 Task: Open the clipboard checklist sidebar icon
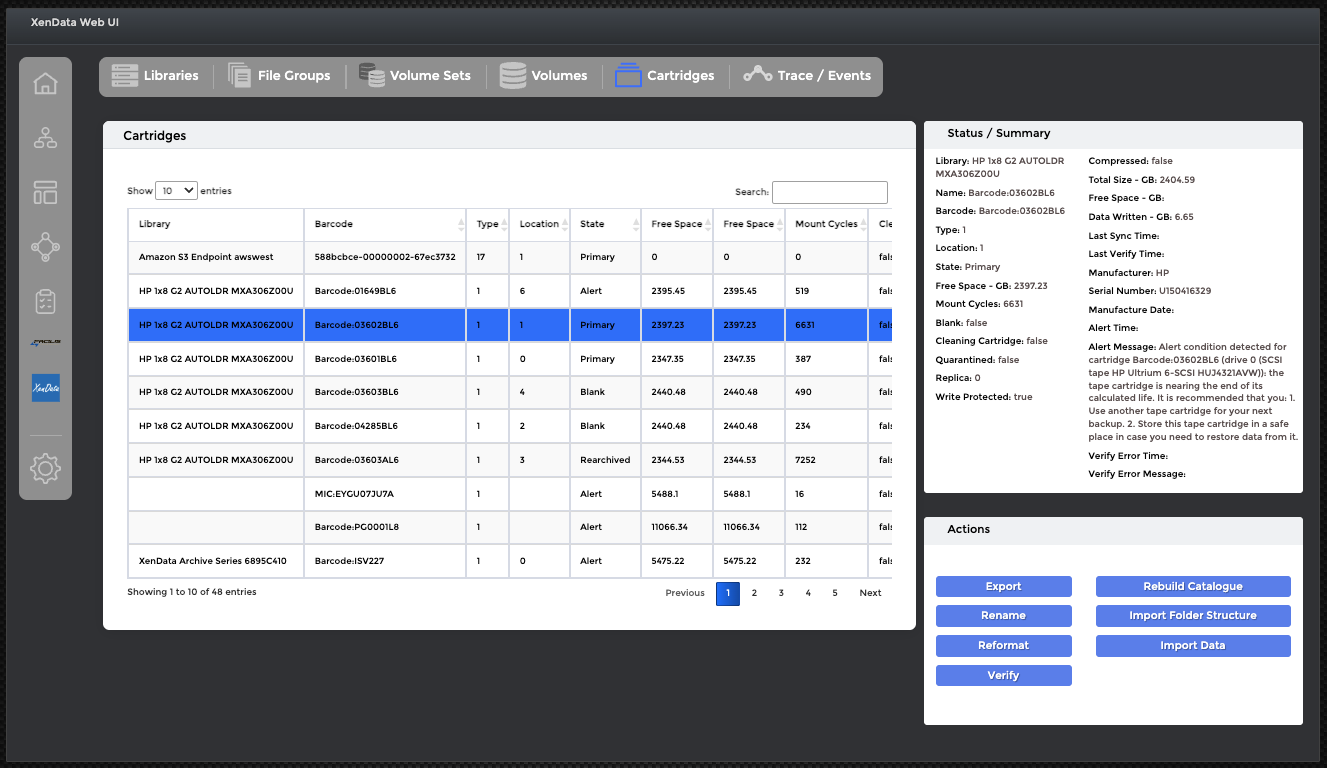46,300
